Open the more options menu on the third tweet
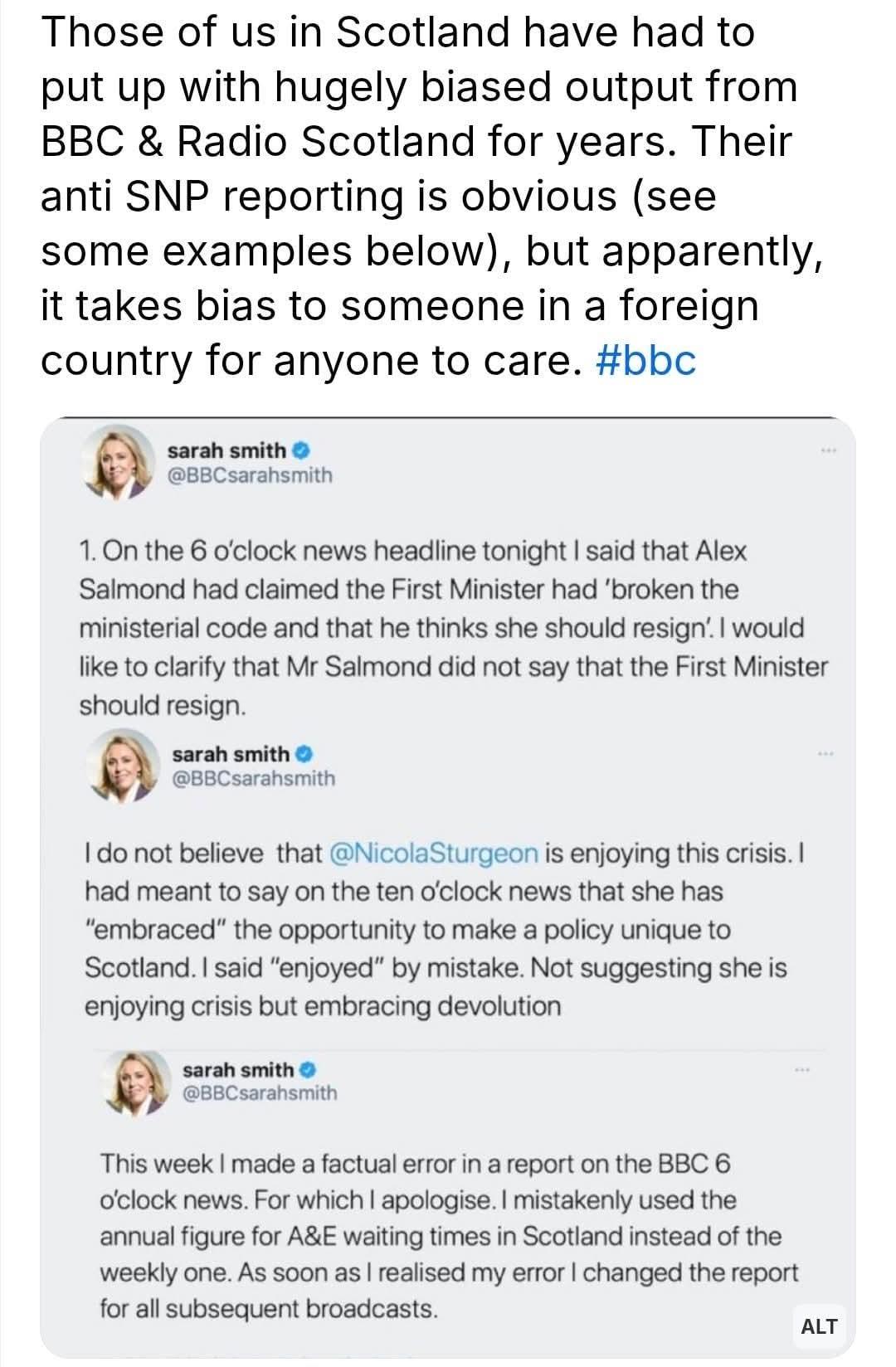896x1367 pixels. tap(801, 1070)
